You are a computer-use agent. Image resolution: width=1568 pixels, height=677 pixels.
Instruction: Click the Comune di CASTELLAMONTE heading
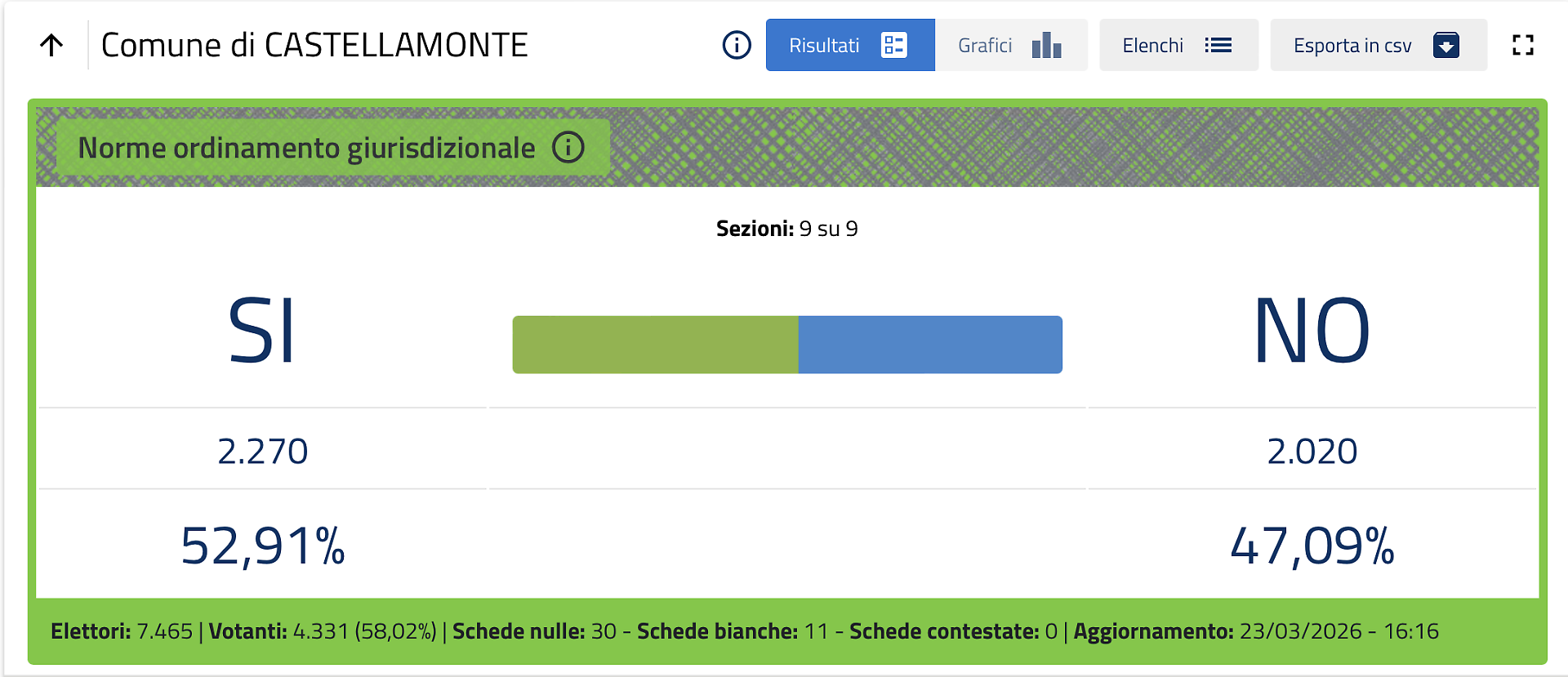pyautogui.click(x=314, y=45)
